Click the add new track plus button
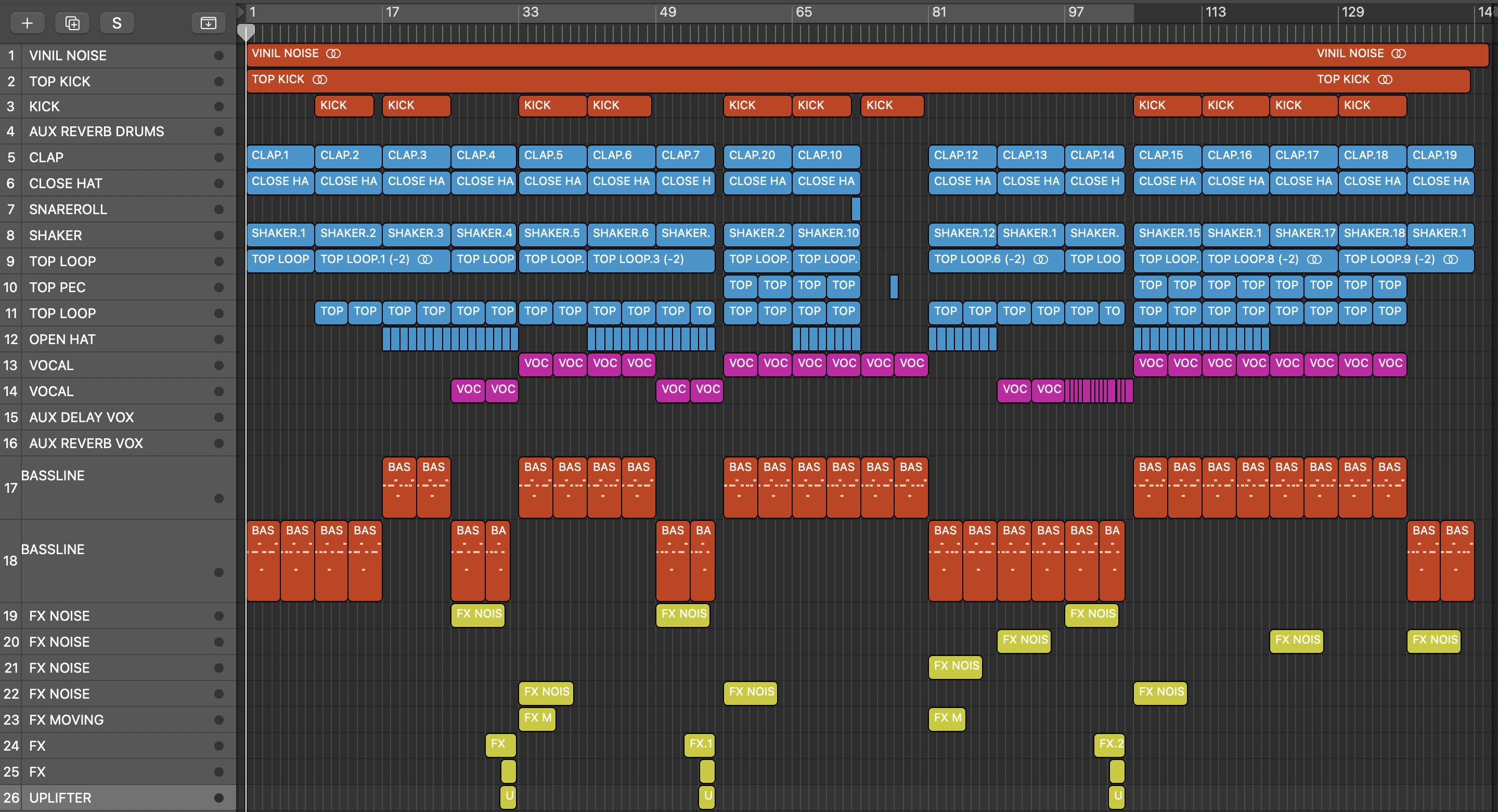Screen dimensions: 1498x812 click(27, 23)
